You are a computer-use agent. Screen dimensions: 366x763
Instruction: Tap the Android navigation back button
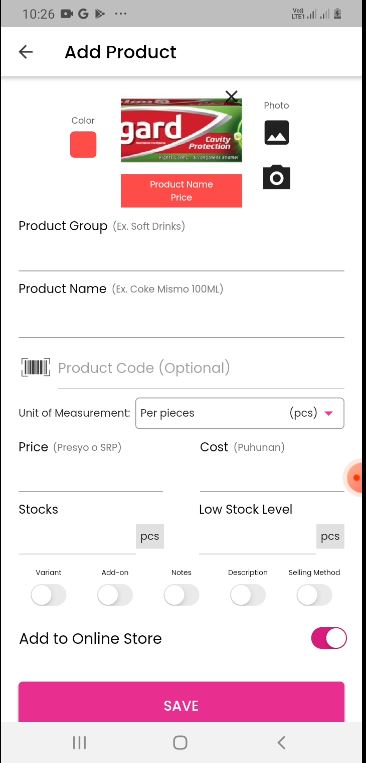click(x=281, y=742)
